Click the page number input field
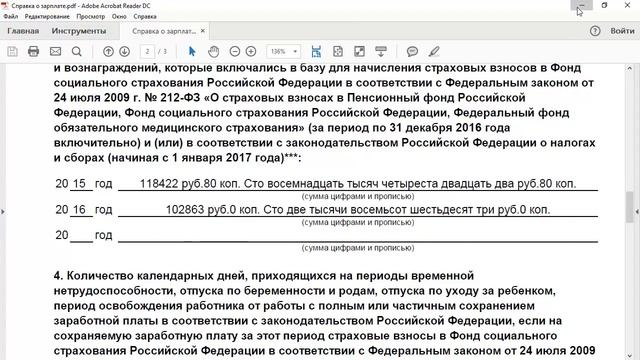The image size is (640, 360). 147,51
